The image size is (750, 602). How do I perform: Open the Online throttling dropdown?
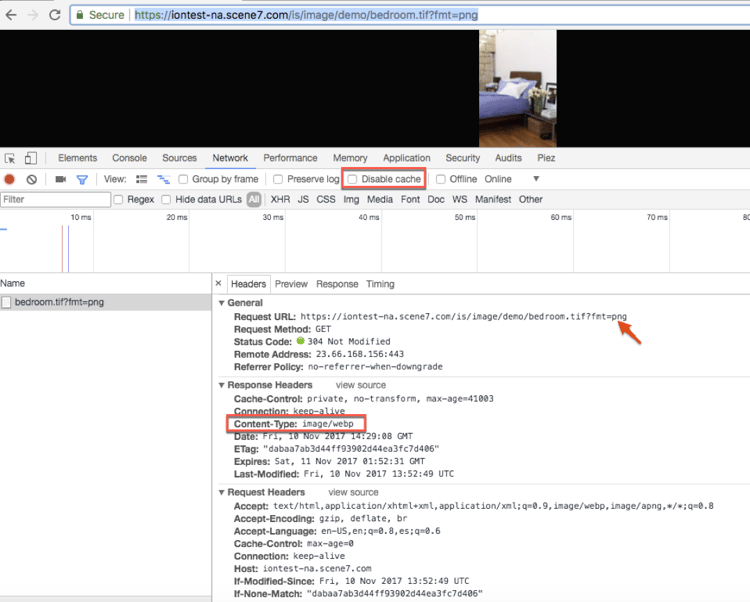512,179
